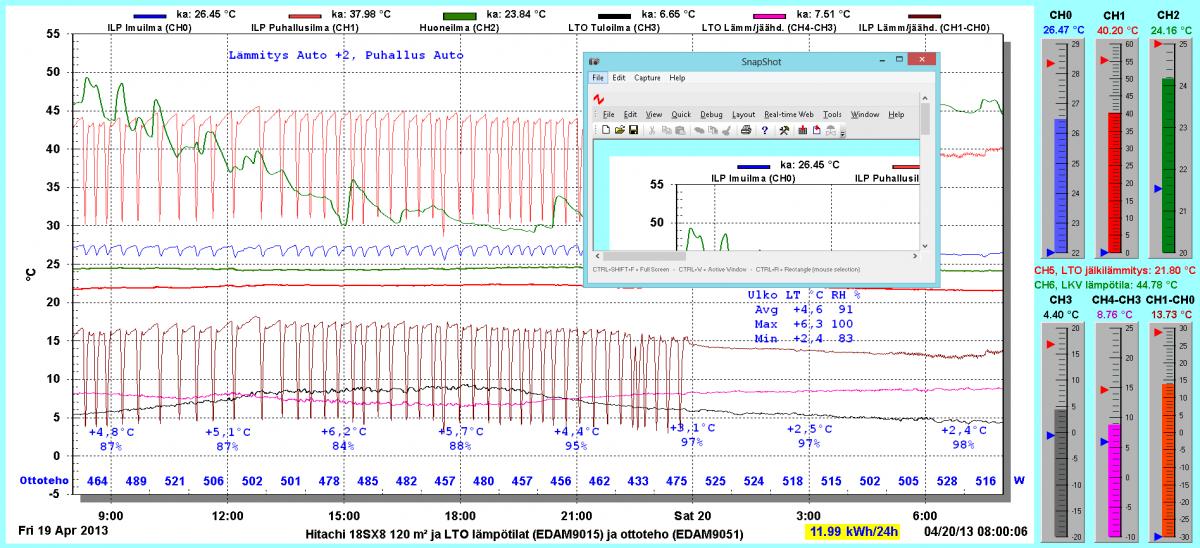Viewport: 1200px width, 548px height.
Task: Click the Open folder toolbar icon
Action: (620, 130)
